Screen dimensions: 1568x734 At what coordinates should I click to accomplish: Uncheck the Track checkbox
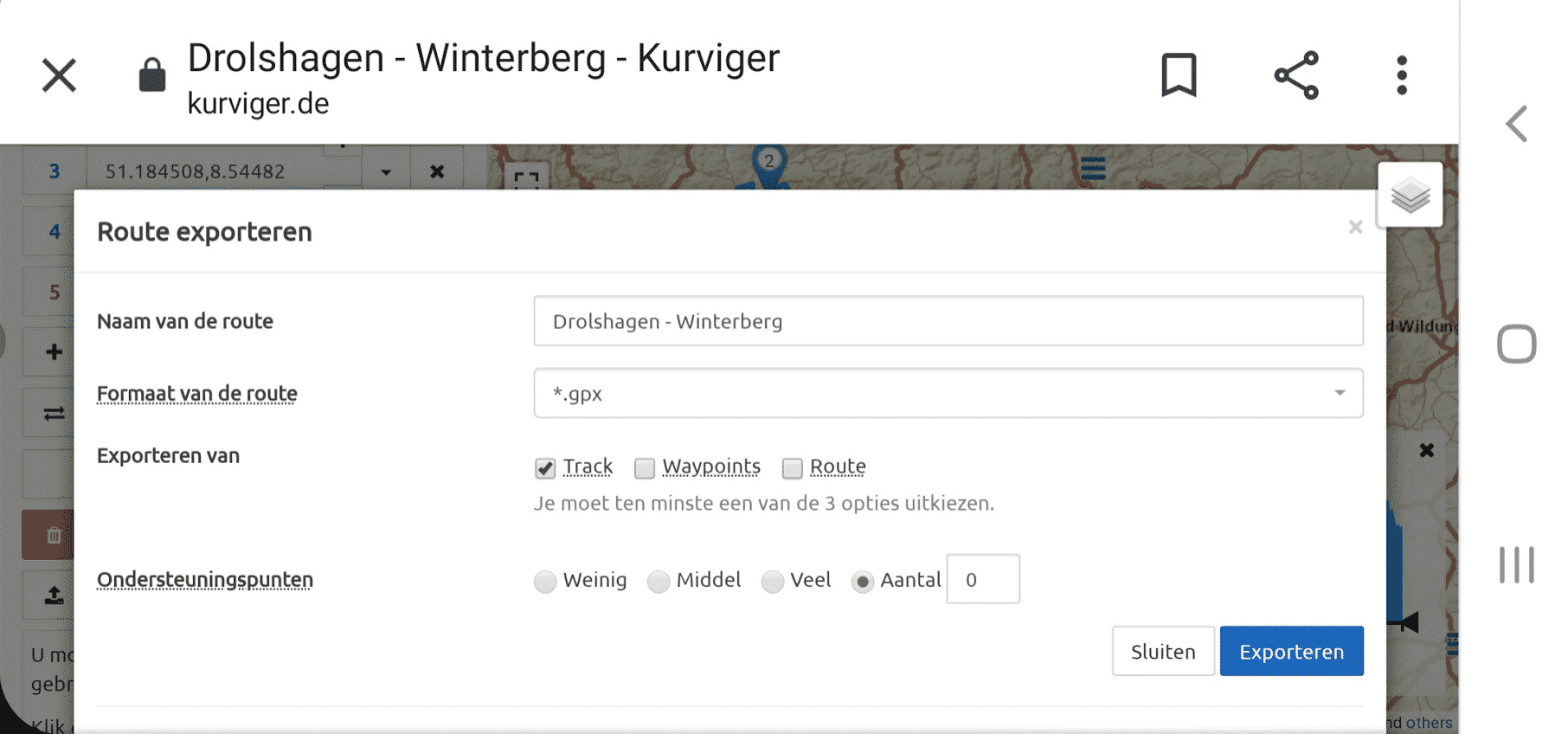[545, 467]
